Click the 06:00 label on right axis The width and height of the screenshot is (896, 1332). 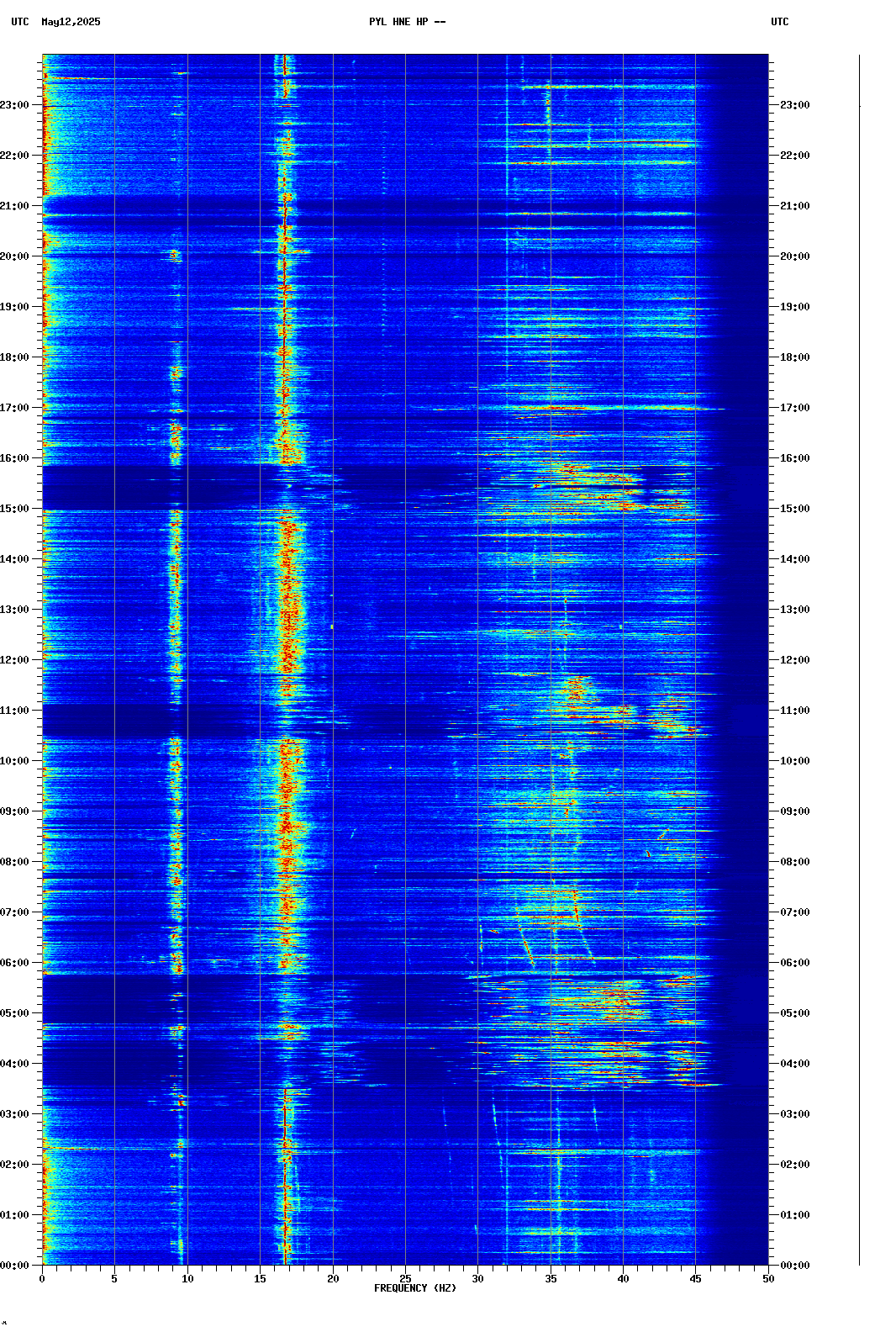coord(795,963)
